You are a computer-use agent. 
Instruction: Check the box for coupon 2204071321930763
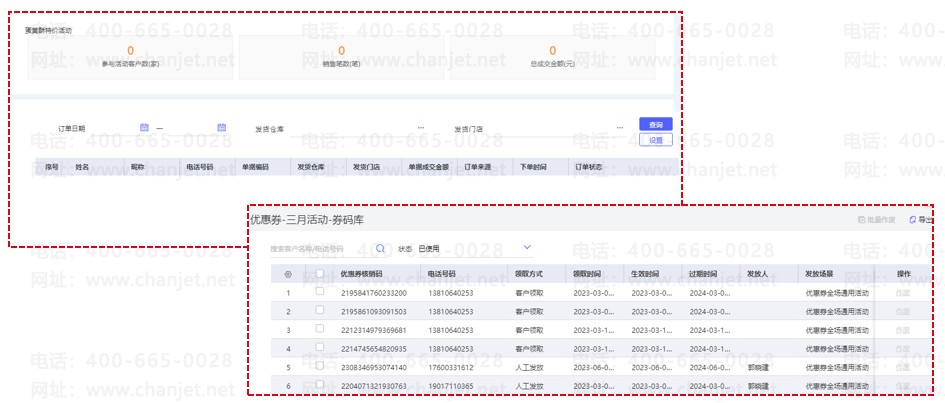pos(320,384)
